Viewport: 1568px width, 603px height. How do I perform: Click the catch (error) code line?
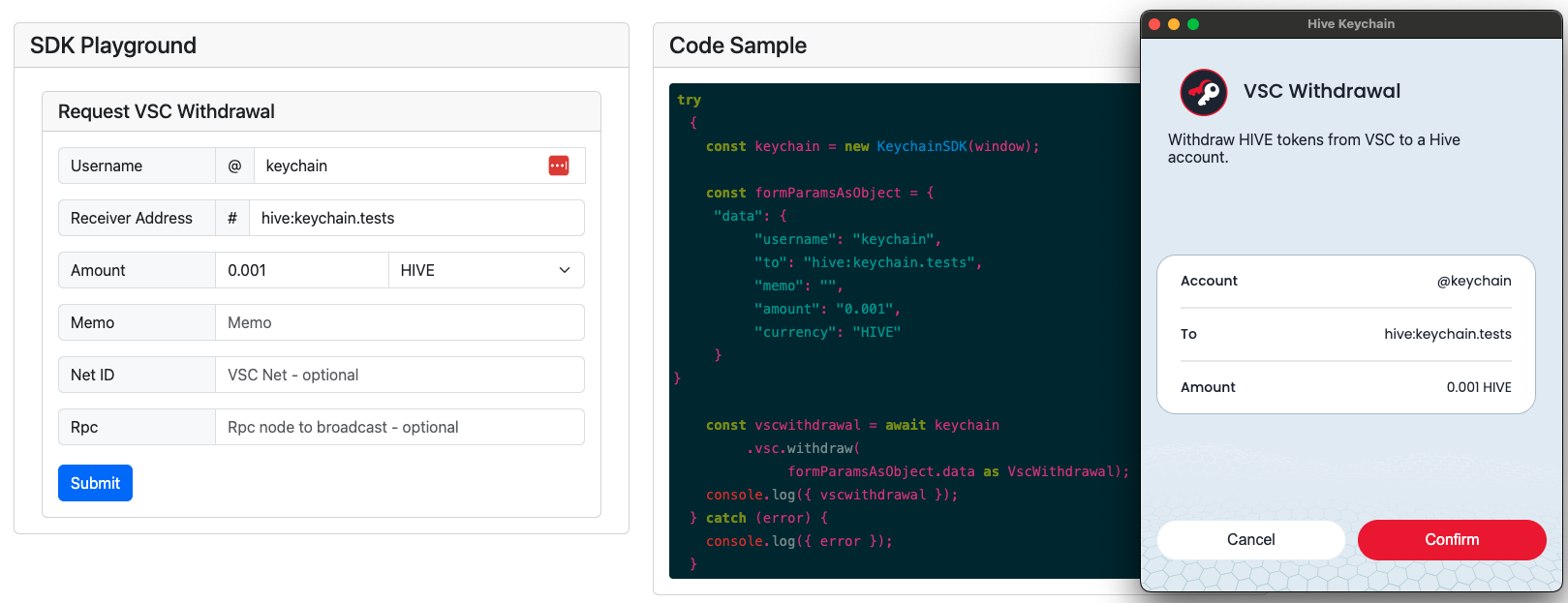point(758,518)
